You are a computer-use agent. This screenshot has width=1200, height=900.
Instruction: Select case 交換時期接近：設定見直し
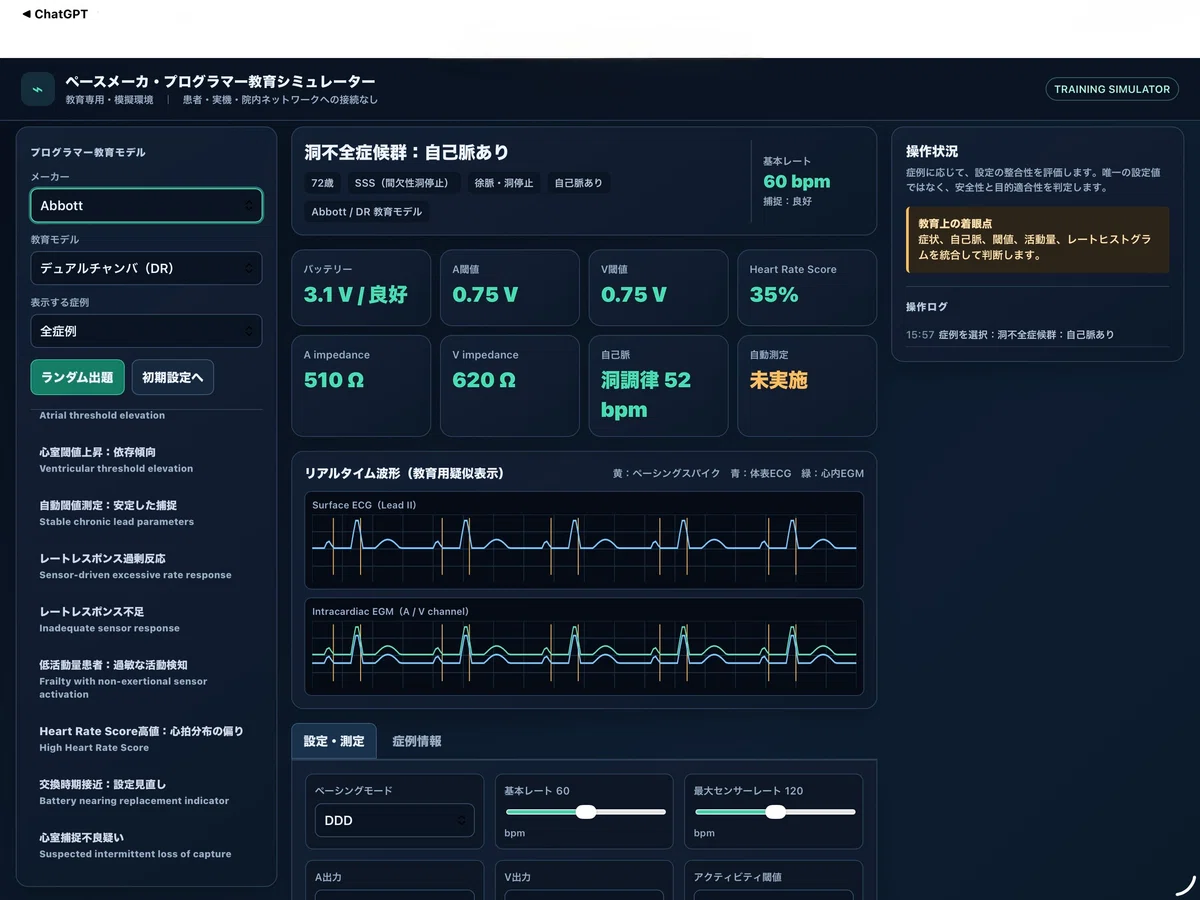(x=147, y=792)
